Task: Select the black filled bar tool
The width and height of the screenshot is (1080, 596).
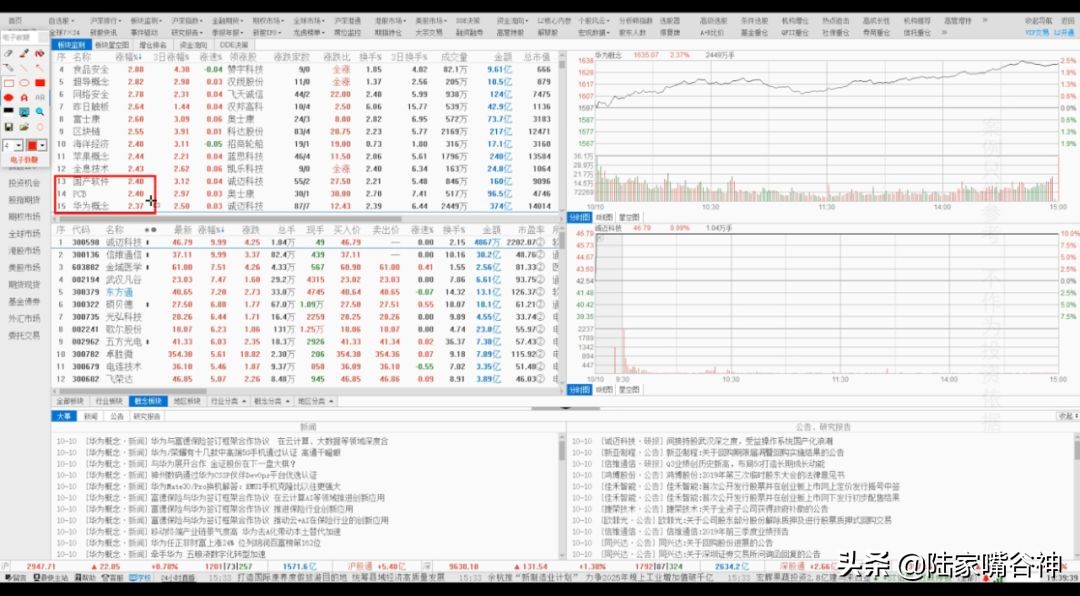Action: pos(9,111)
